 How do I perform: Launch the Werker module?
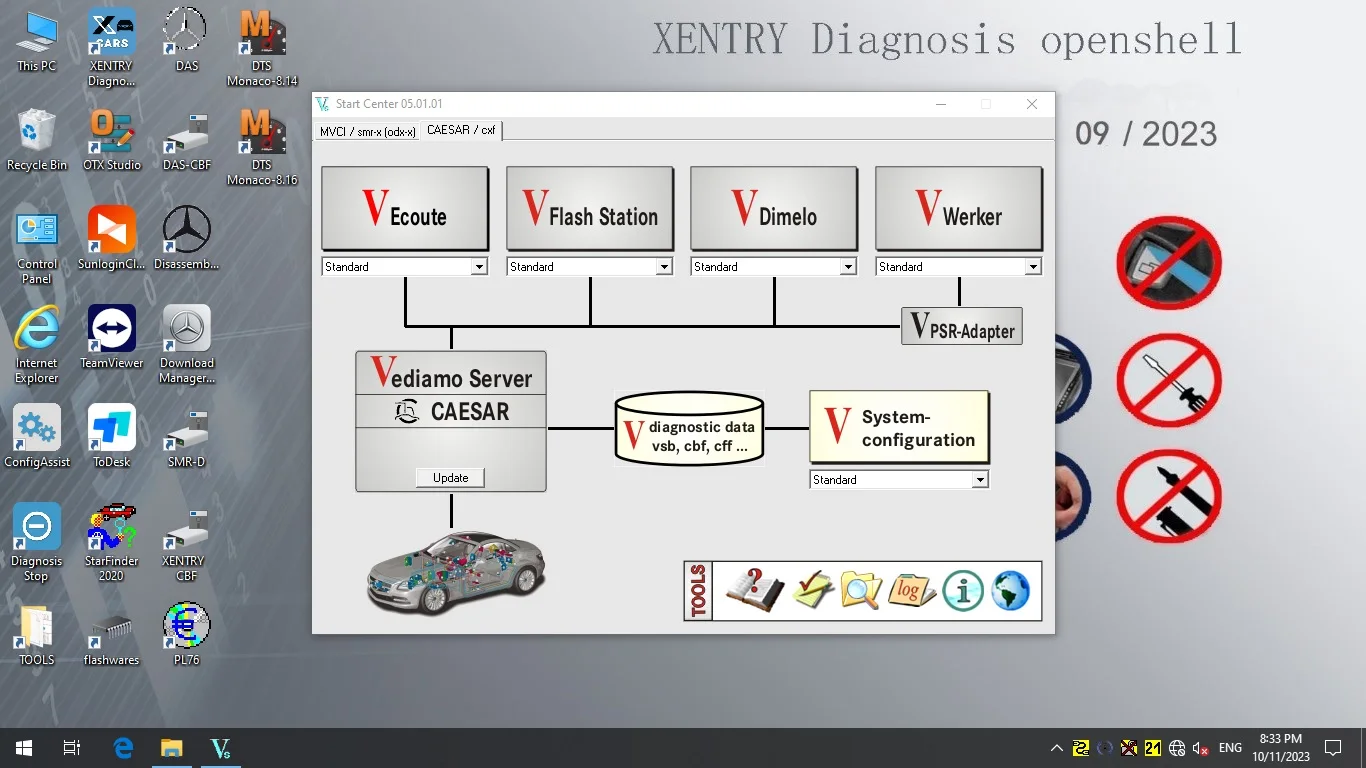point(959,208)
